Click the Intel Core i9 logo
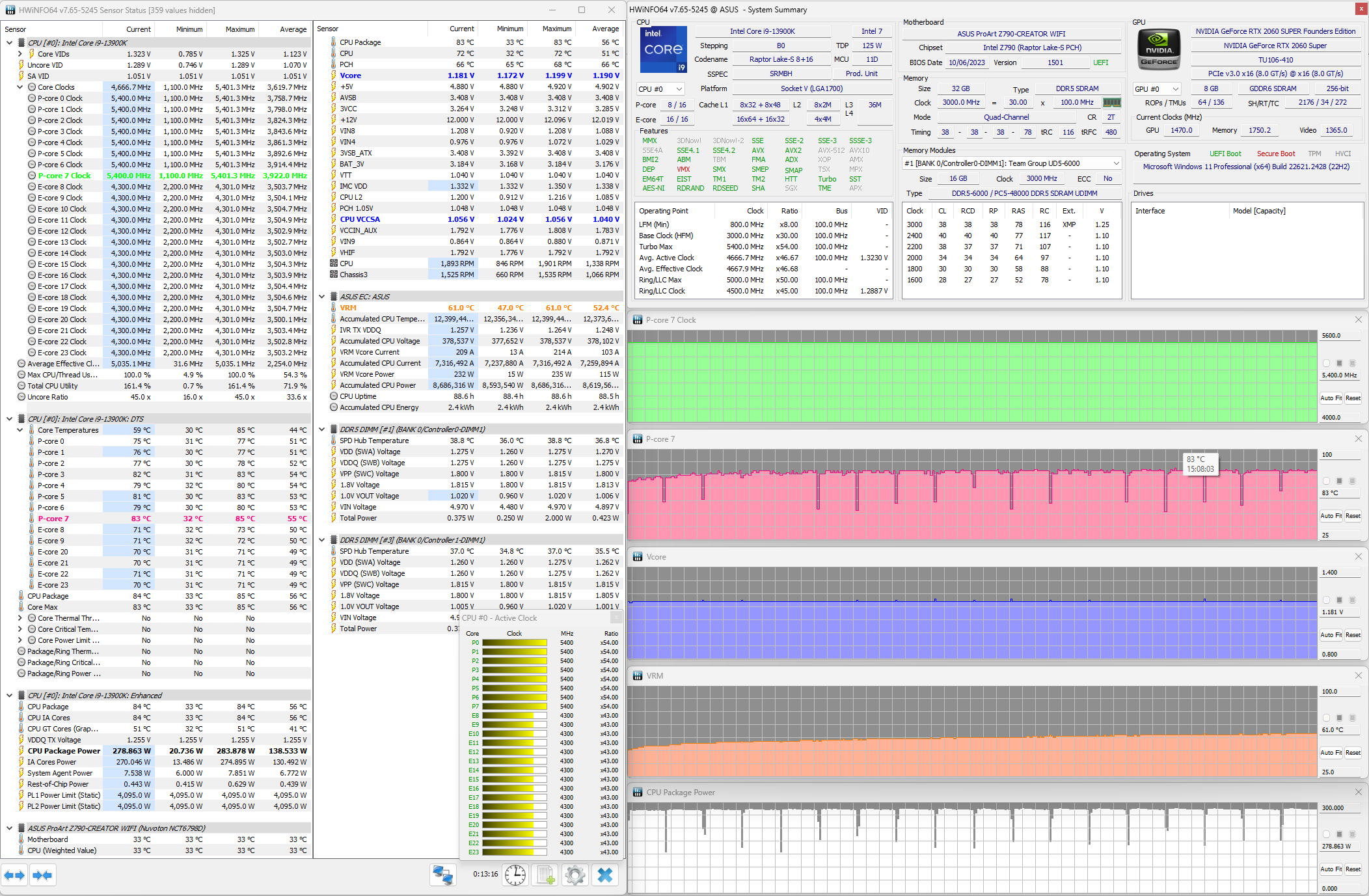This screenshot has width=1369, height=896. [x=663, y=49]
